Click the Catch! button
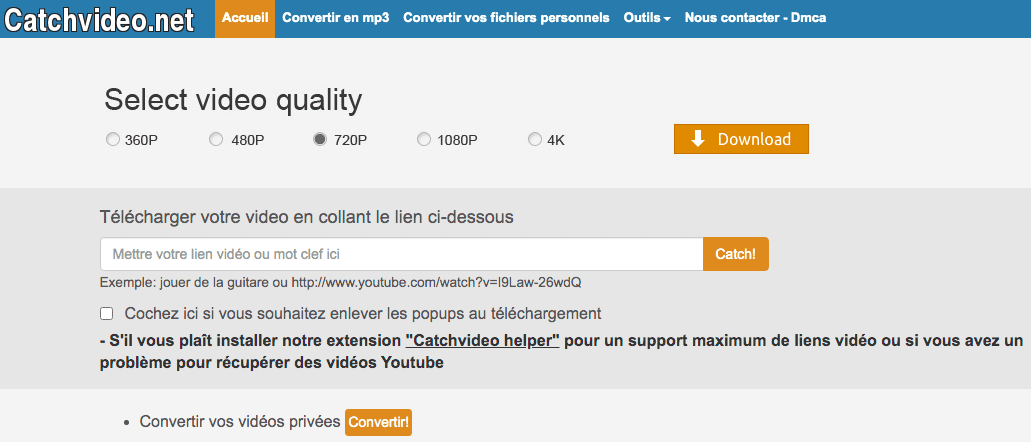 tap(736, 254)
